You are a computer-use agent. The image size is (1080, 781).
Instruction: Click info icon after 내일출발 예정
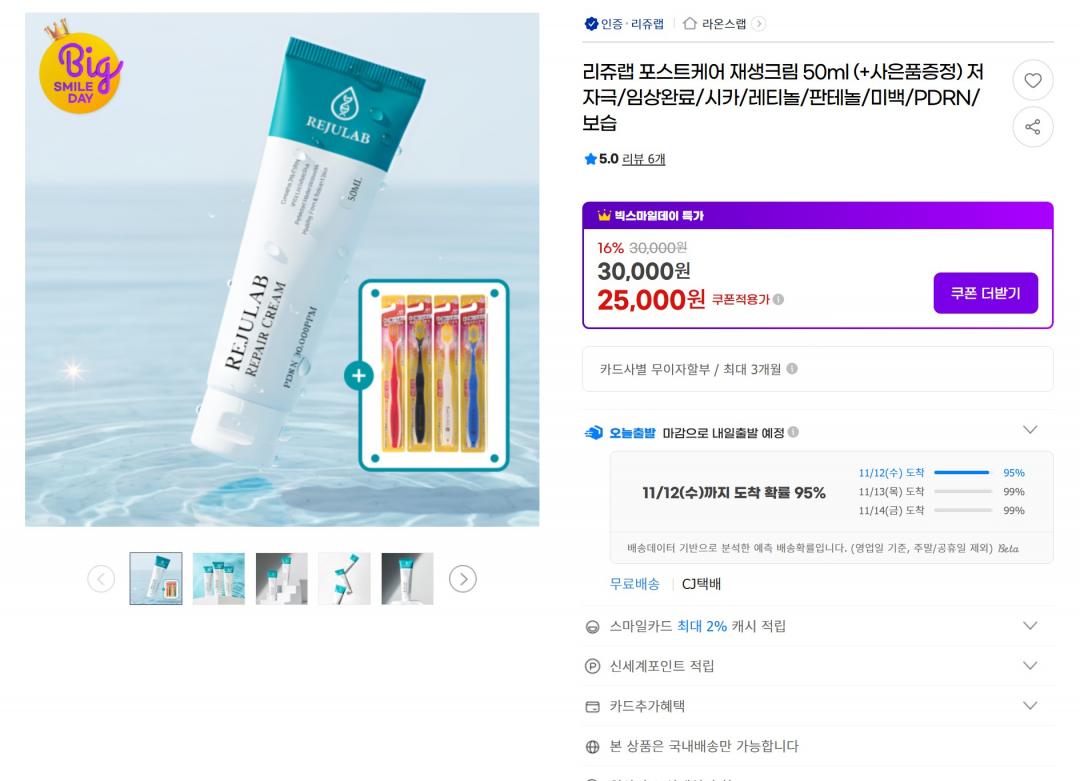[x=793, y=432]
